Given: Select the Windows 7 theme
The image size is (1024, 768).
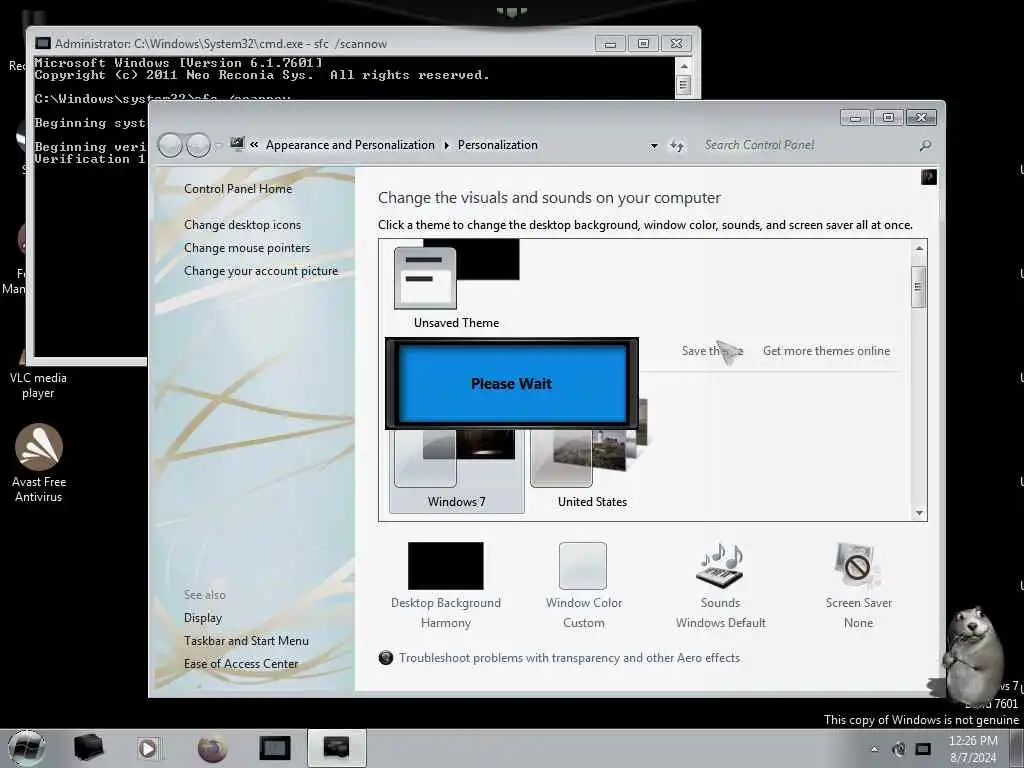Looking at the screenshot, I should click(456, 472).
